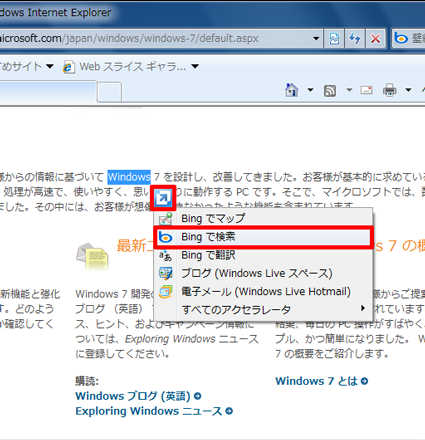Click highlighted Windows text in paragraph
Viewport: 425px width, 440px height.
[129, 177]
